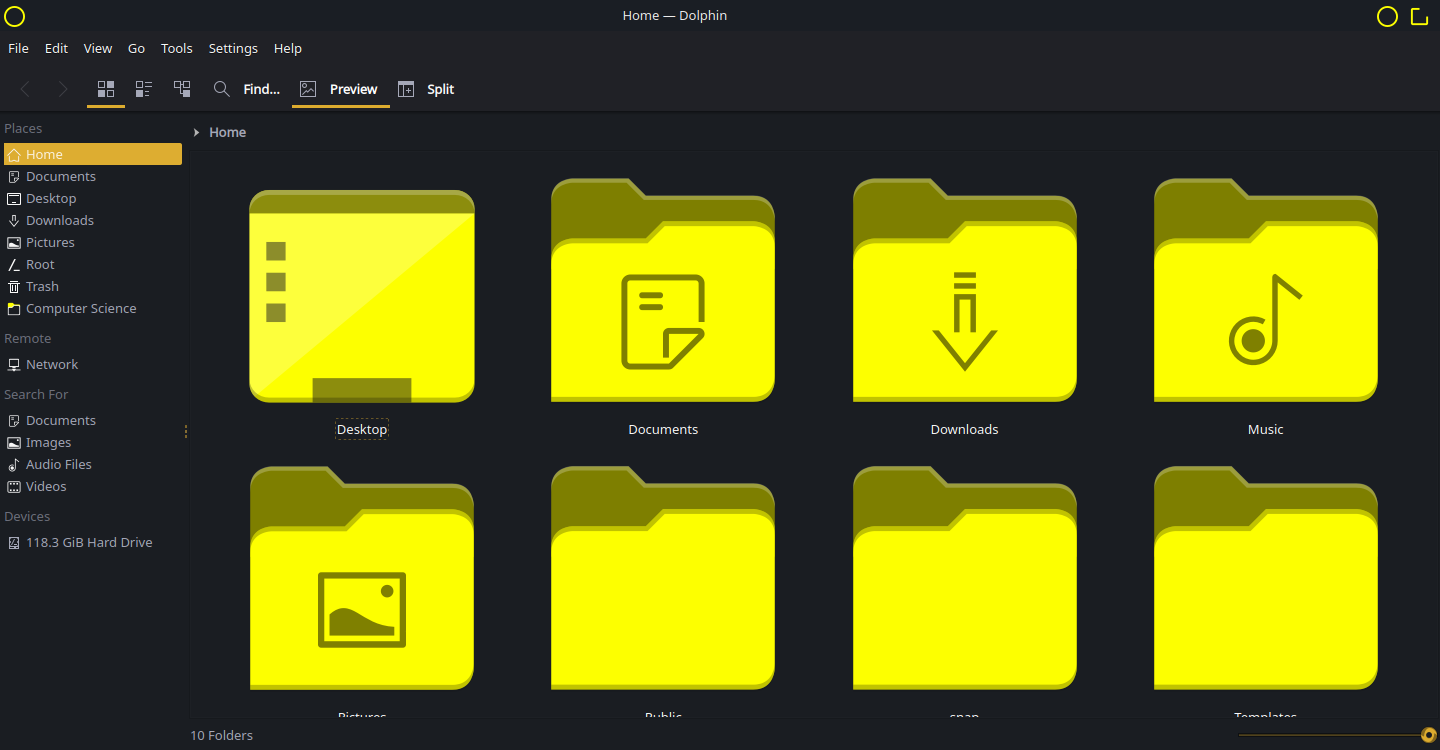Click the sidebar splitter handle dots
Image resolution: width=1440 pixels, height=750 pixels.
click(186, 431)
